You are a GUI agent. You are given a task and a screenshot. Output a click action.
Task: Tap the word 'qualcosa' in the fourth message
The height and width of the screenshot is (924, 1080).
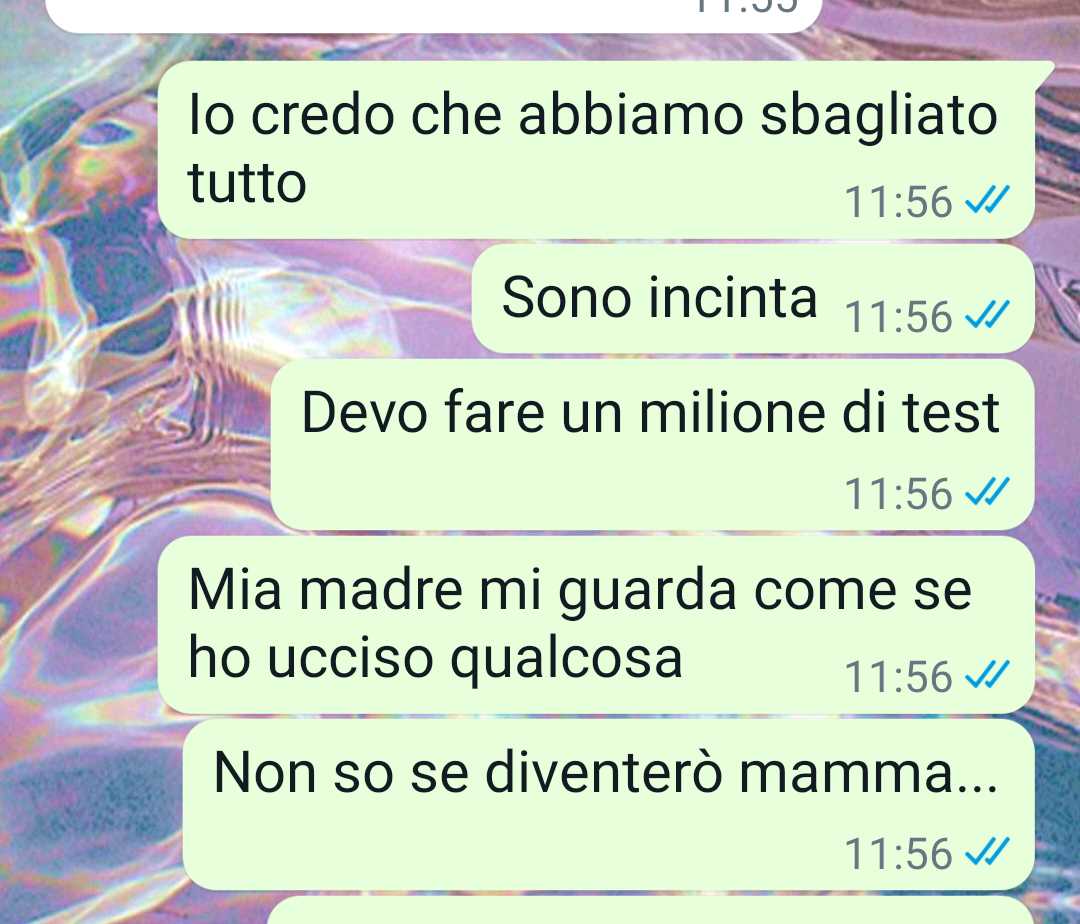click(x=566, y=661)
